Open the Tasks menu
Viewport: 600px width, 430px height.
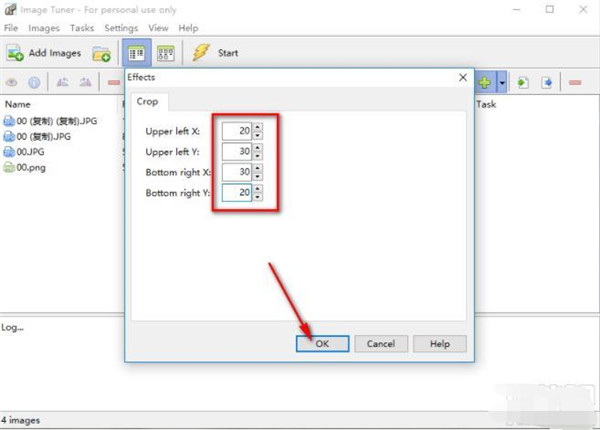(82, 28)
